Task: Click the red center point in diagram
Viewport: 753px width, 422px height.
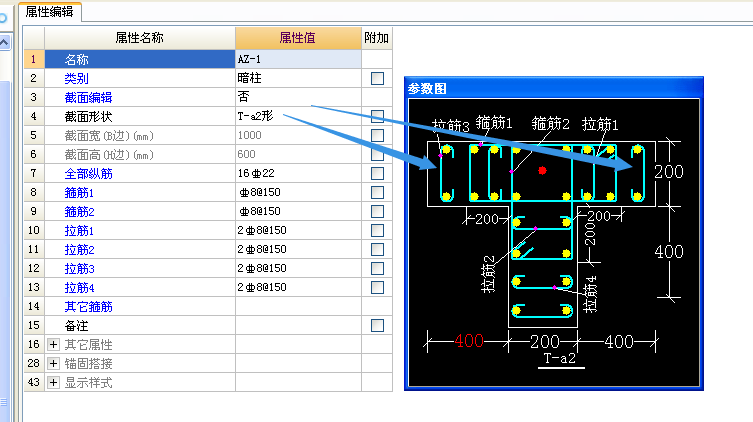Action: 542,170
